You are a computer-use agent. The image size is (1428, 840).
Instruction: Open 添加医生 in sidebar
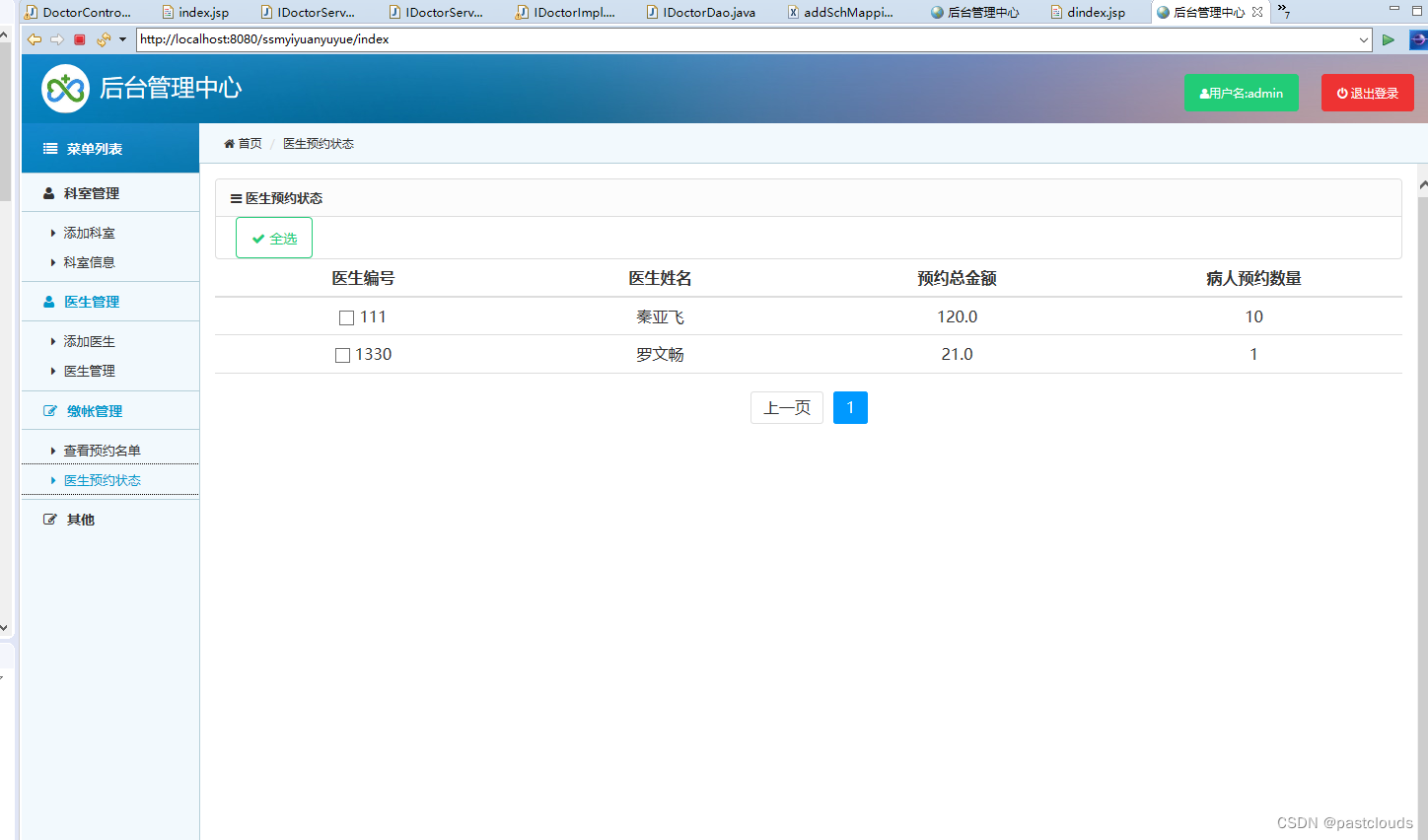(90, 341)
